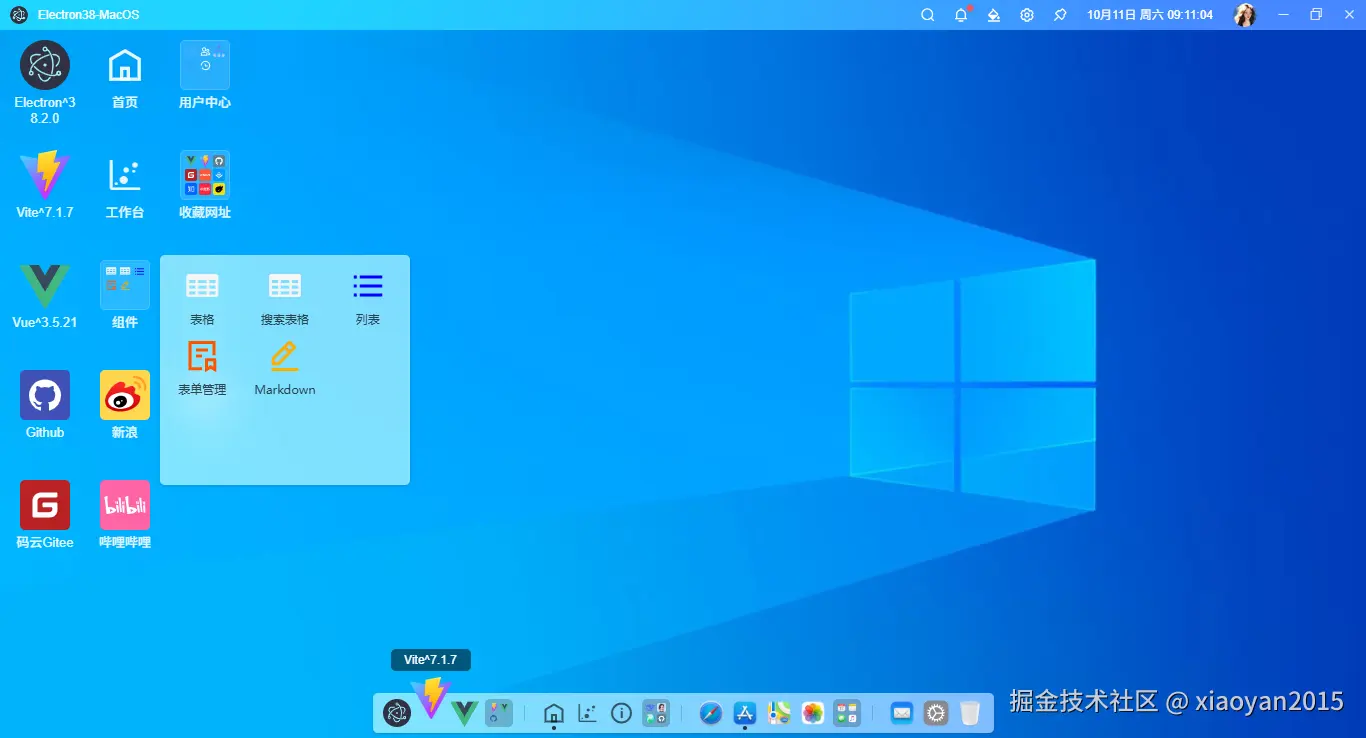Restore down the Electron38-MacOS window

(1316, 15)
